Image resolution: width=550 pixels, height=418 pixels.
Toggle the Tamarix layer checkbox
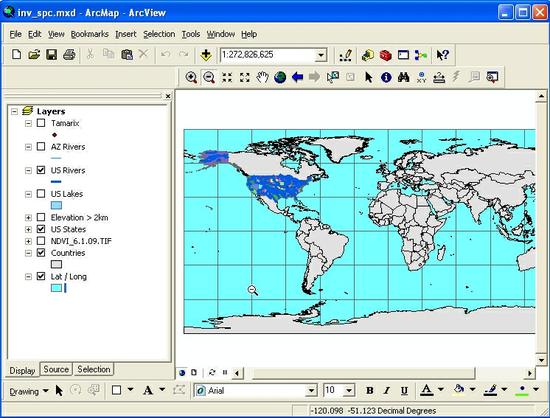(x=41, y=123)
